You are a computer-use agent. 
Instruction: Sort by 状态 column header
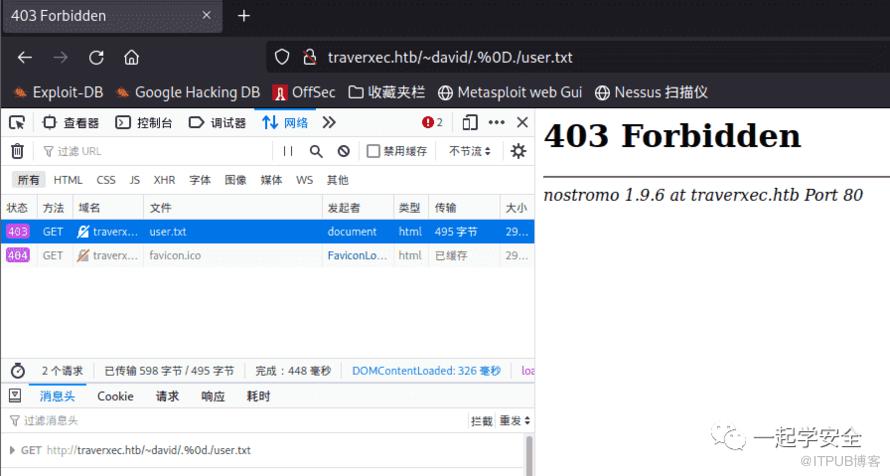pyautogui.click(x=19, y=208)
